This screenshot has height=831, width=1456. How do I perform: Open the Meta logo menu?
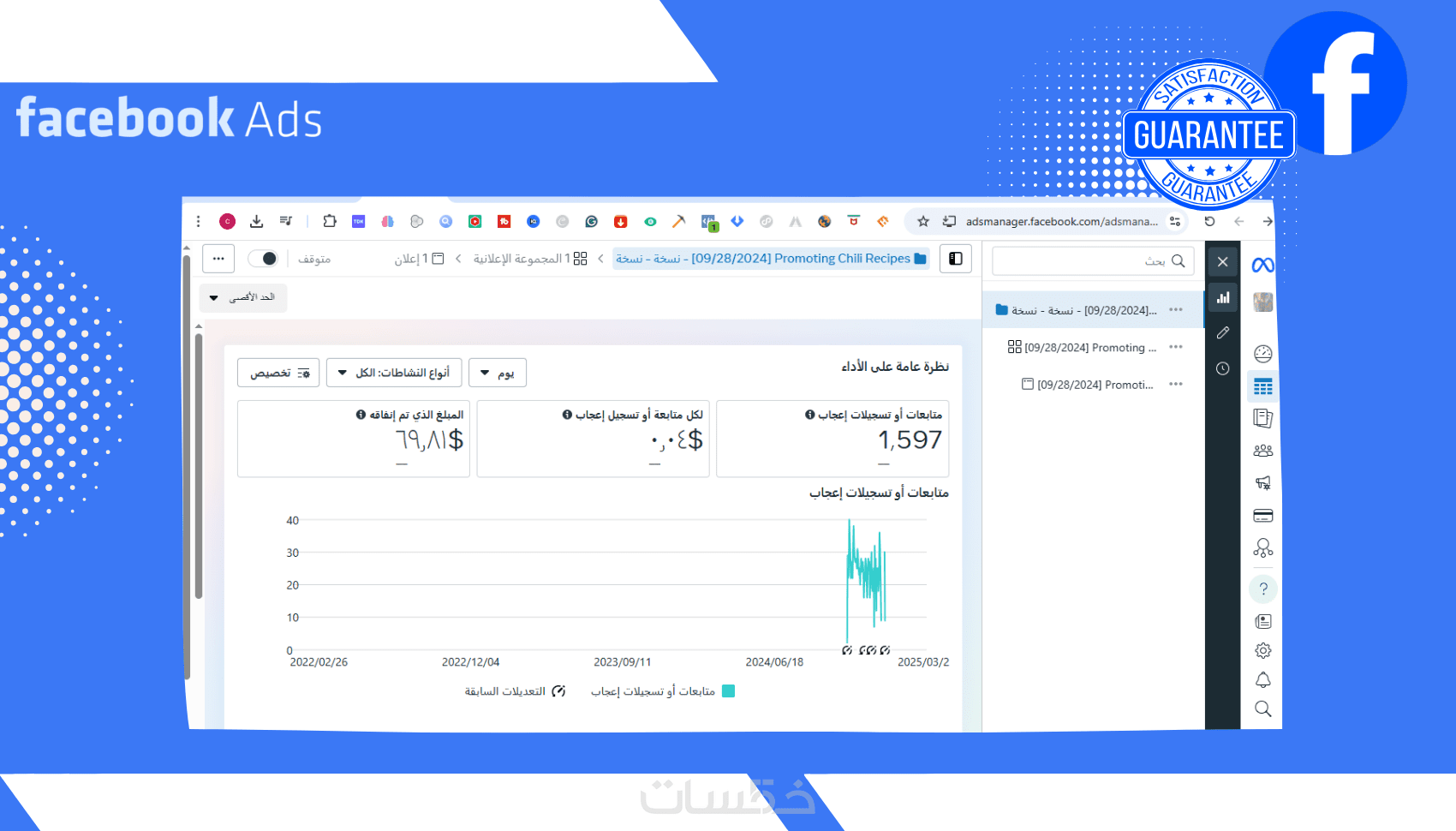[x=1262, y=265]
